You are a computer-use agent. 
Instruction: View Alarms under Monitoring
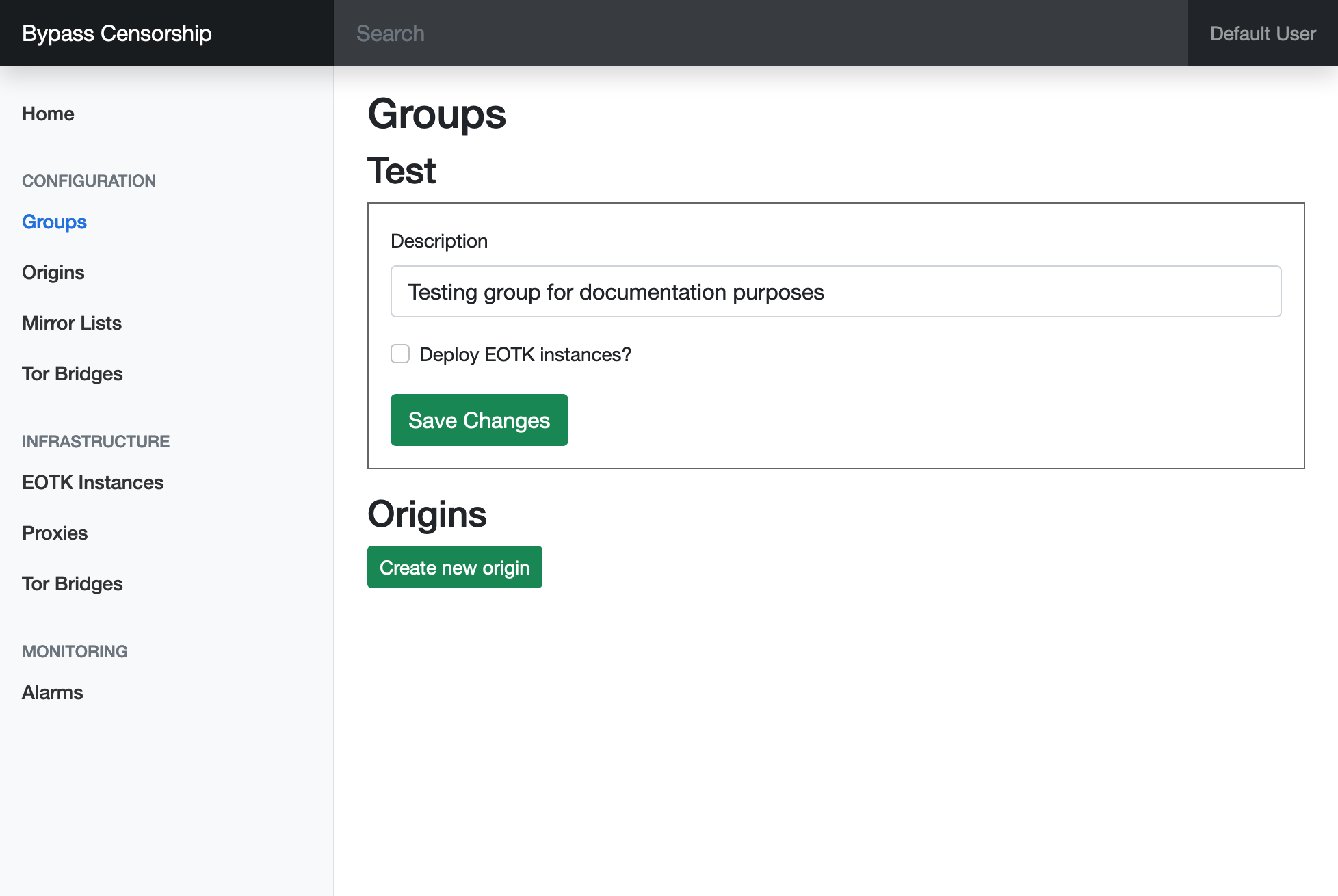point(53,692)
